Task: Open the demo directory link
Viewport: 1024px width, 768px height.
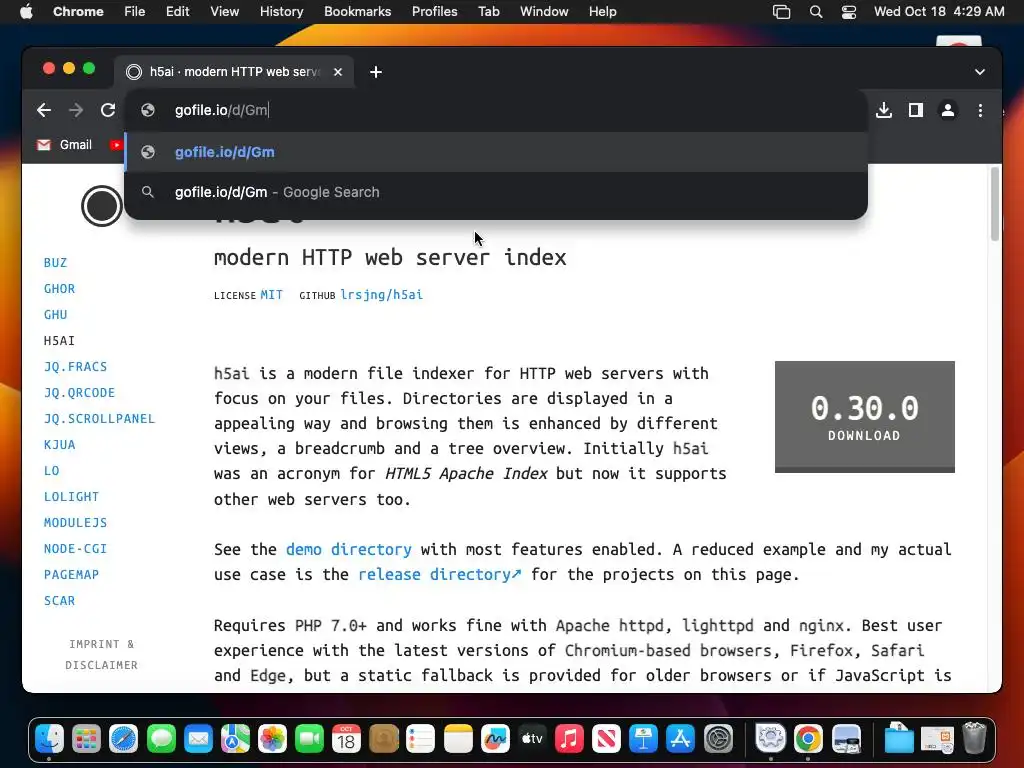Action: (x=349, y=549)
